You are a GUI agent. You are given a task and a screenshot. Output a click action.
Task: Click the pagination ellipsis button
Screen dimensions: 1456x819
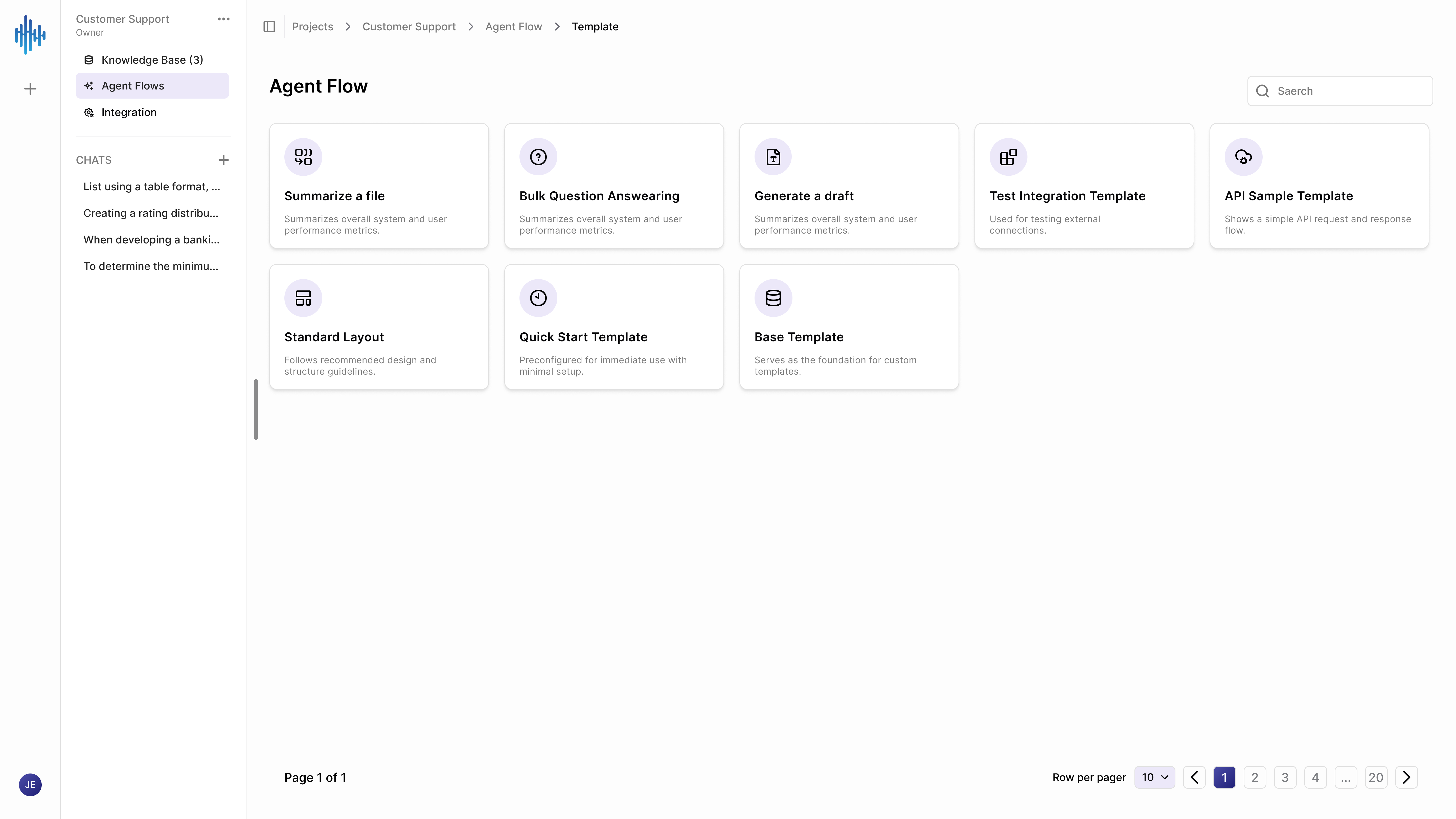click(x=1346, y=777)
